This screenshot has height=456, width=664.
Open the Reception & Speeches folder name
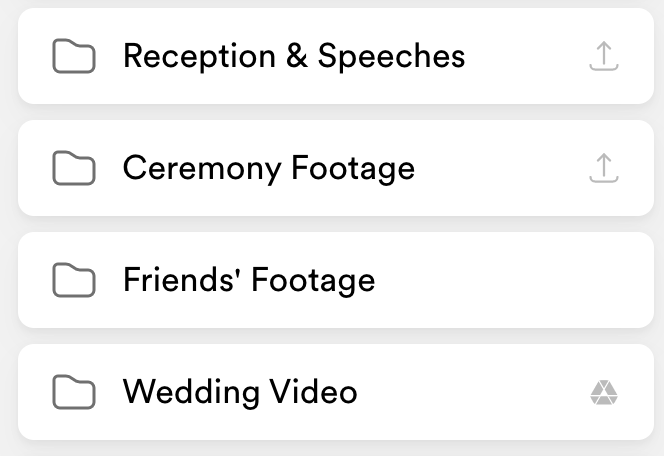tap(293, 56)
